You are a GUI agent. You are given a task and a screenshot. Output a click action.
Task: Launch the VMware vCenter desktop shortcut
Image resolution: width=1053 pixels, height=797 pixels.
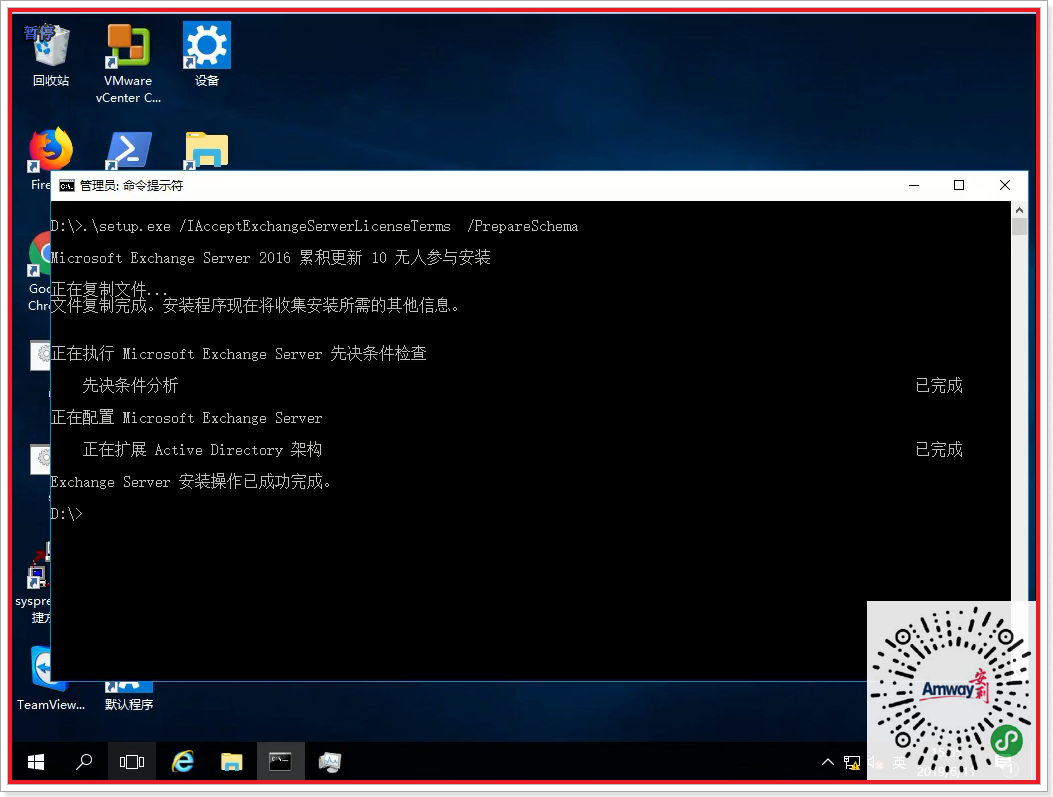[128, 63]
